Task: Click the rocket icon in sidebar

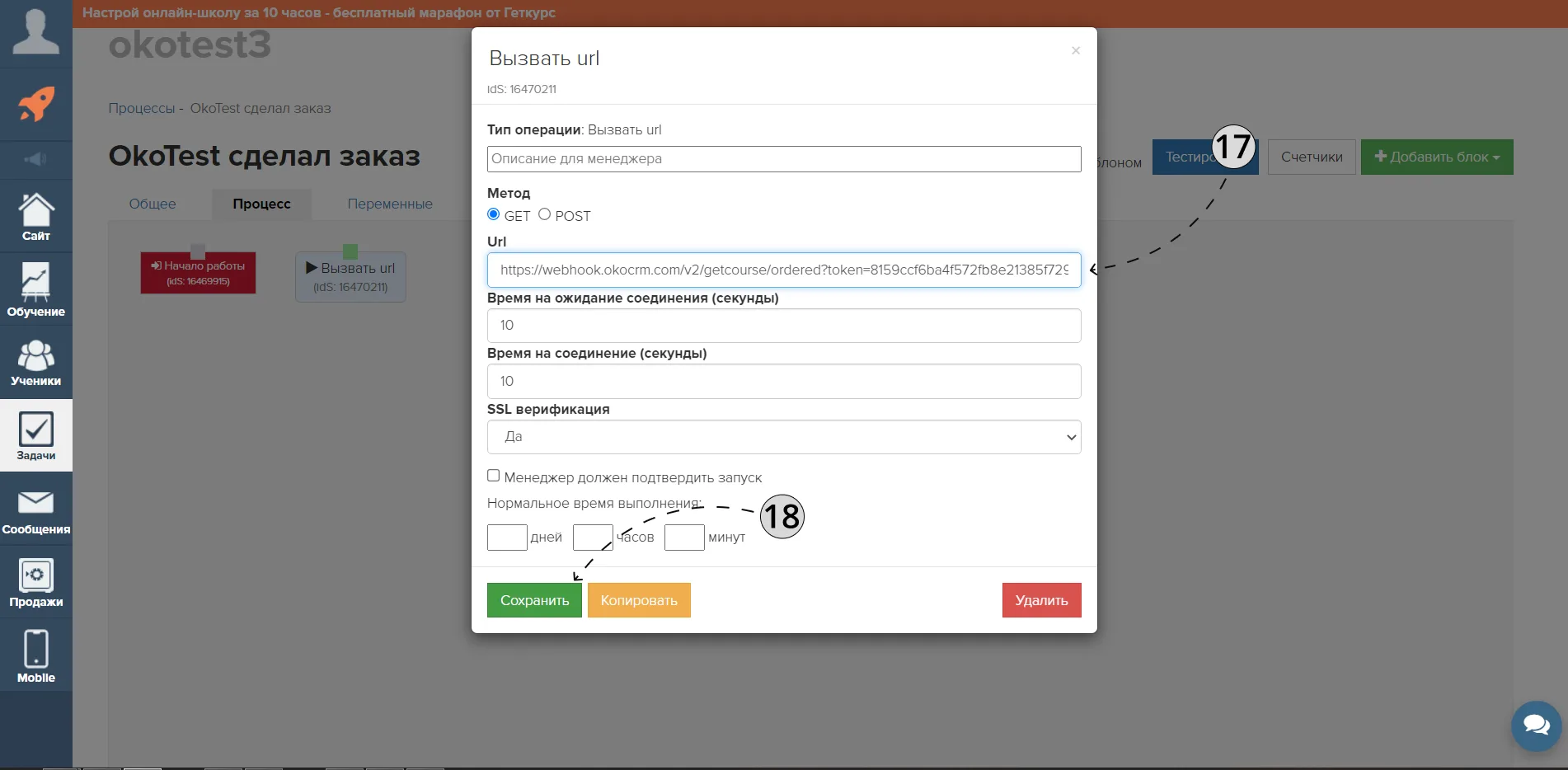Action: tap(36, 105)
